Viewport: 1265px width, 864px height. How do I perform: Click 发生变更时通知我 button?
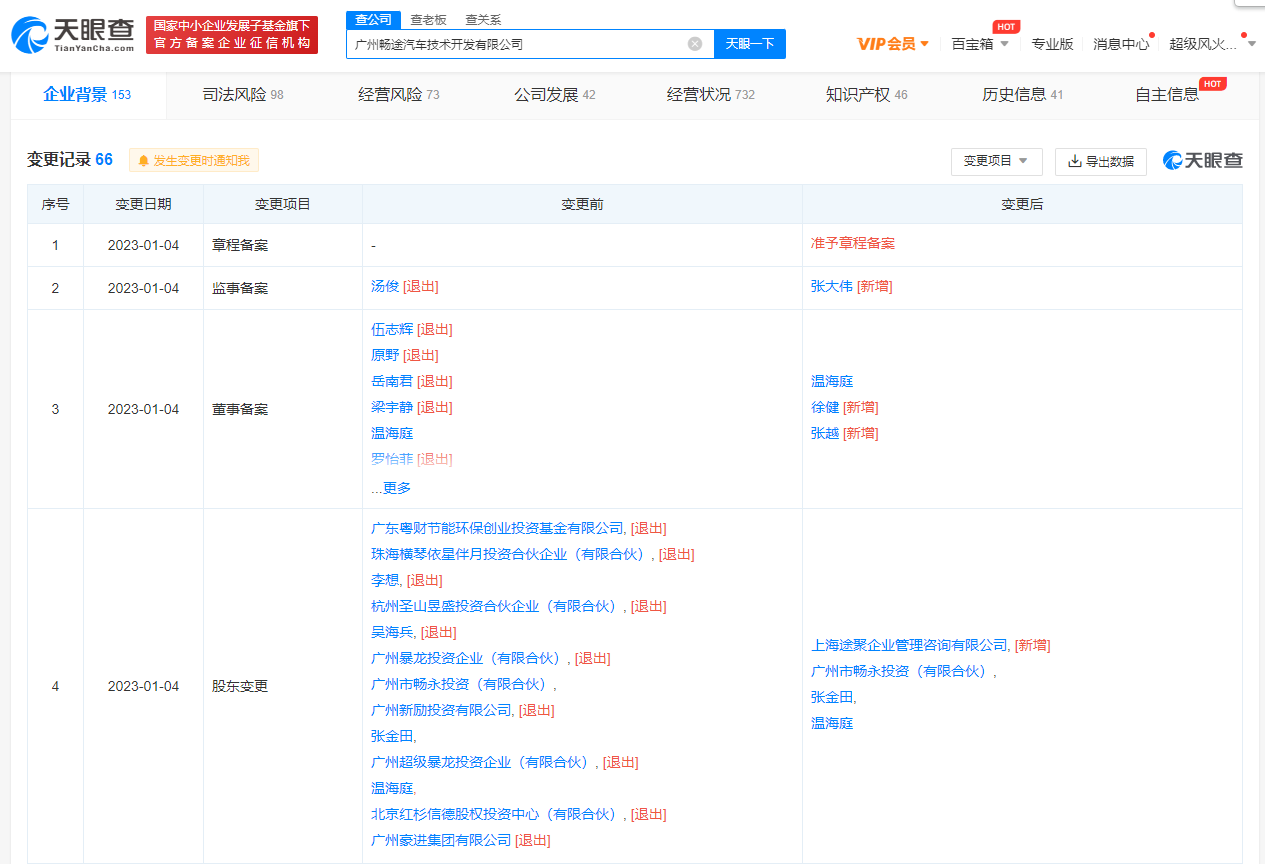194,160
